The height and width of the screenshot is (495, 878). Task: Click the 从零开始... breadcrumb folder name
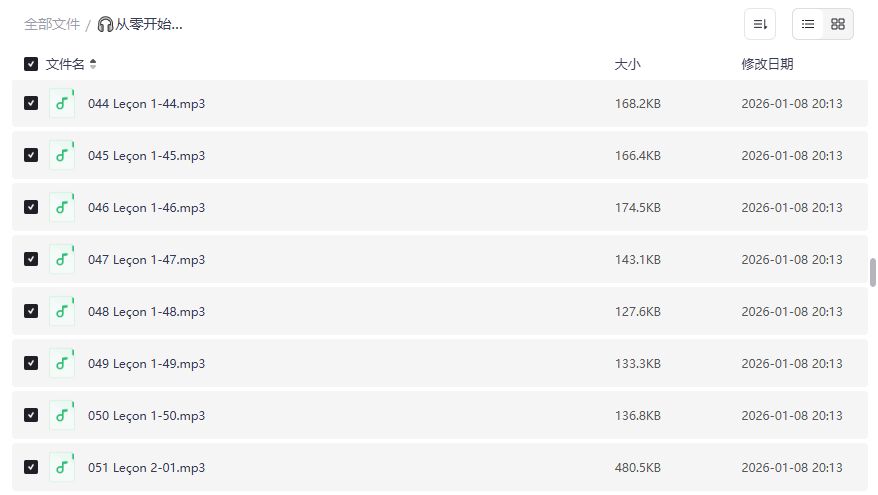(x=149, y=24)
